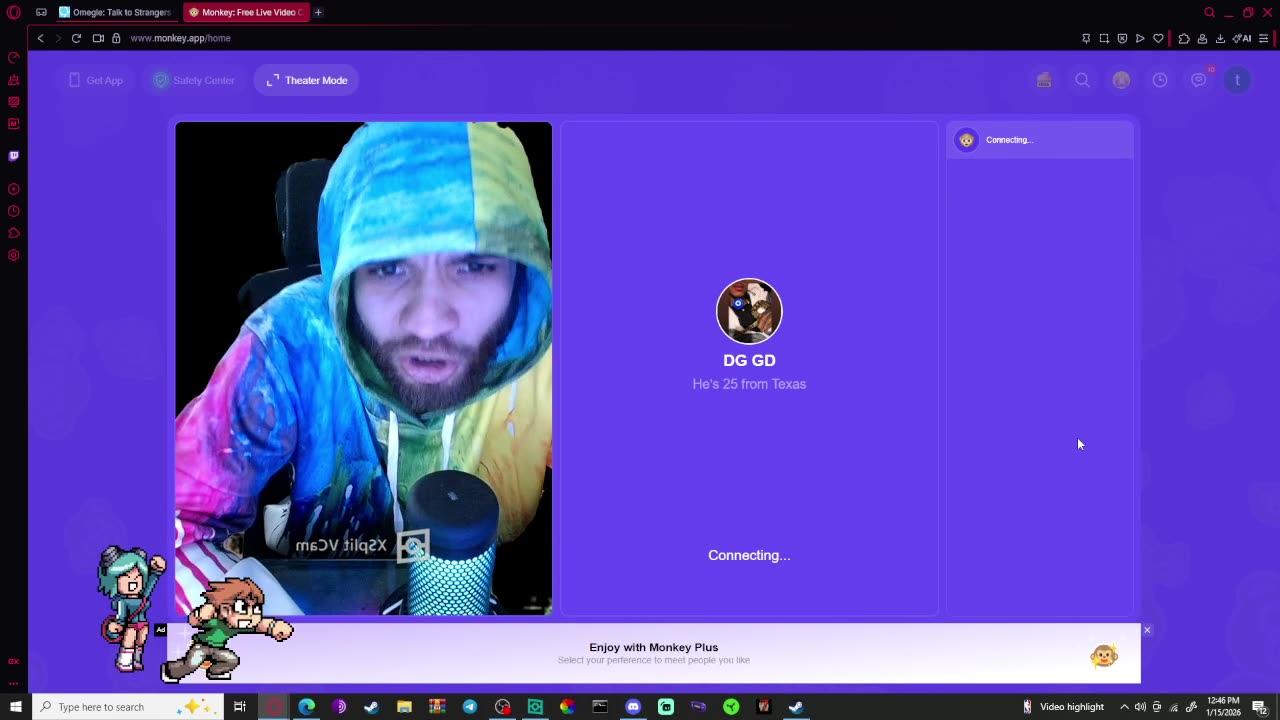Viewport: 1280px width, 720px height.
Task: Bookmark page with the heart icon
Action: [1158, 38]
